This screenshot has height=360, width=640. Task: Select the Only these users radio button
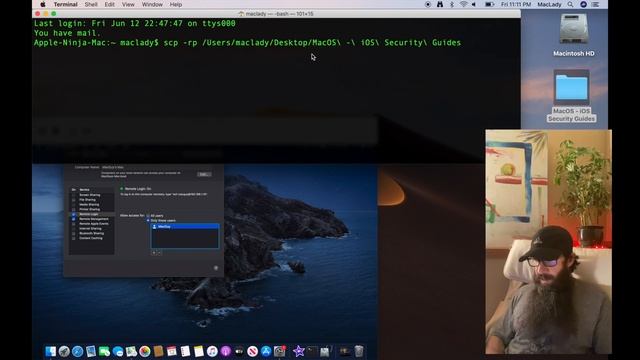coord(148,220)
